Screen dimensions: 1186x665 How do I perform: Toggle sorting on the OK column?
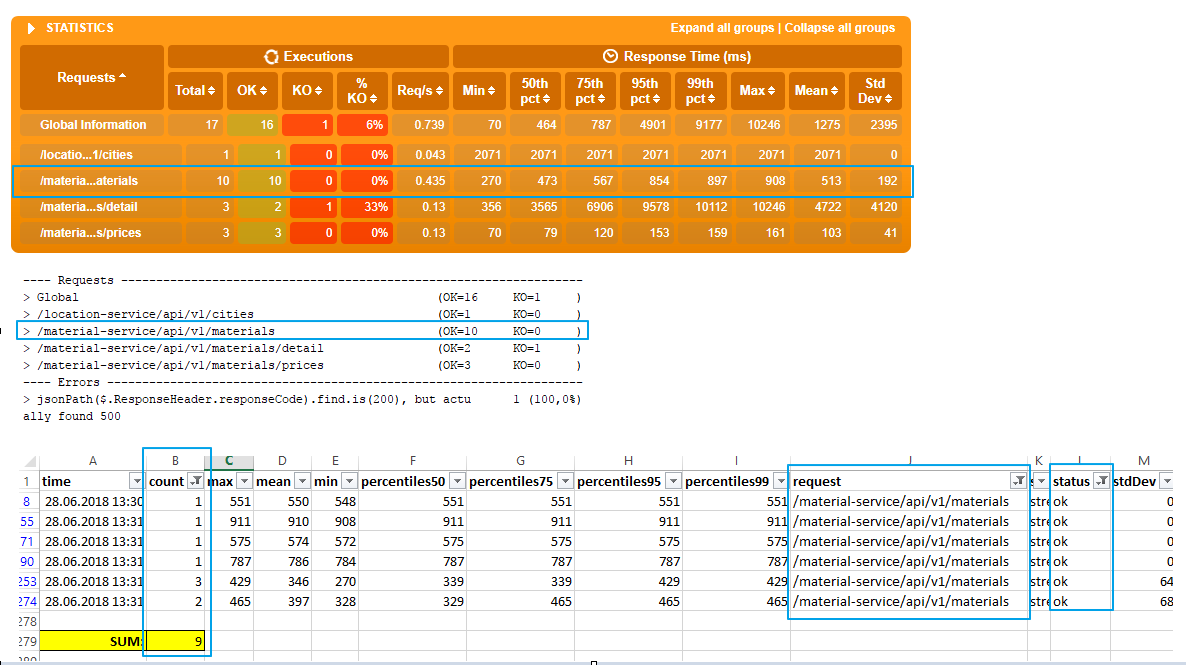pos(266,91)
